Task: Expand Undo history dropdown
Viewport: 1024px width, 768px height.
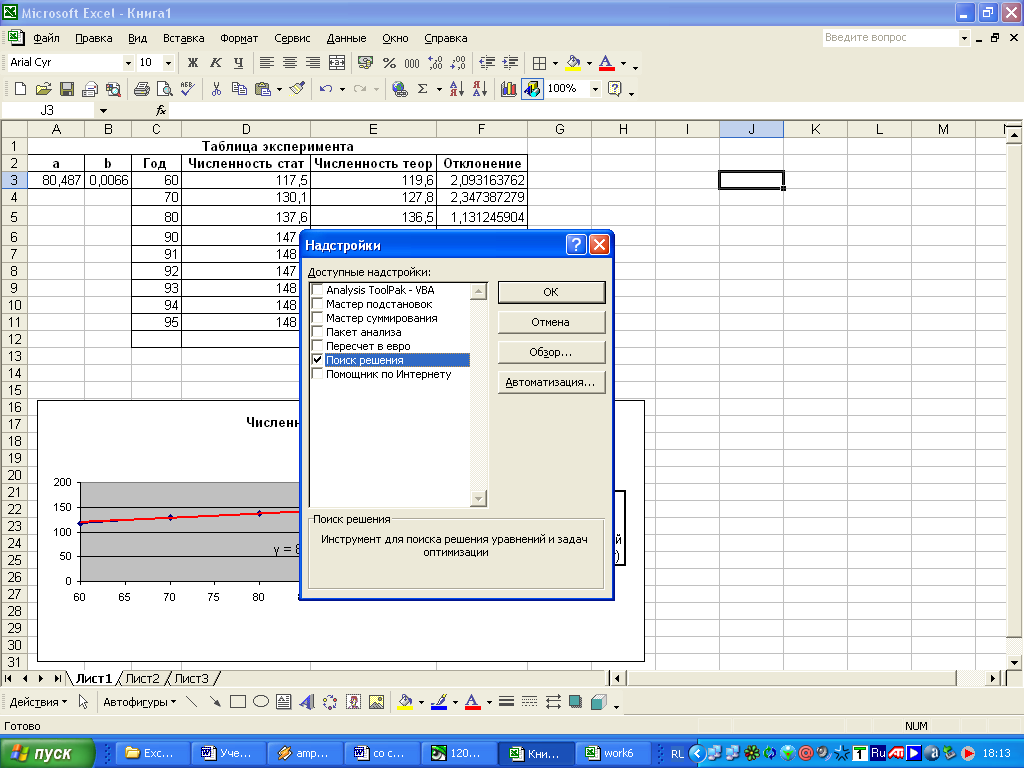Action: coord(342,89)
